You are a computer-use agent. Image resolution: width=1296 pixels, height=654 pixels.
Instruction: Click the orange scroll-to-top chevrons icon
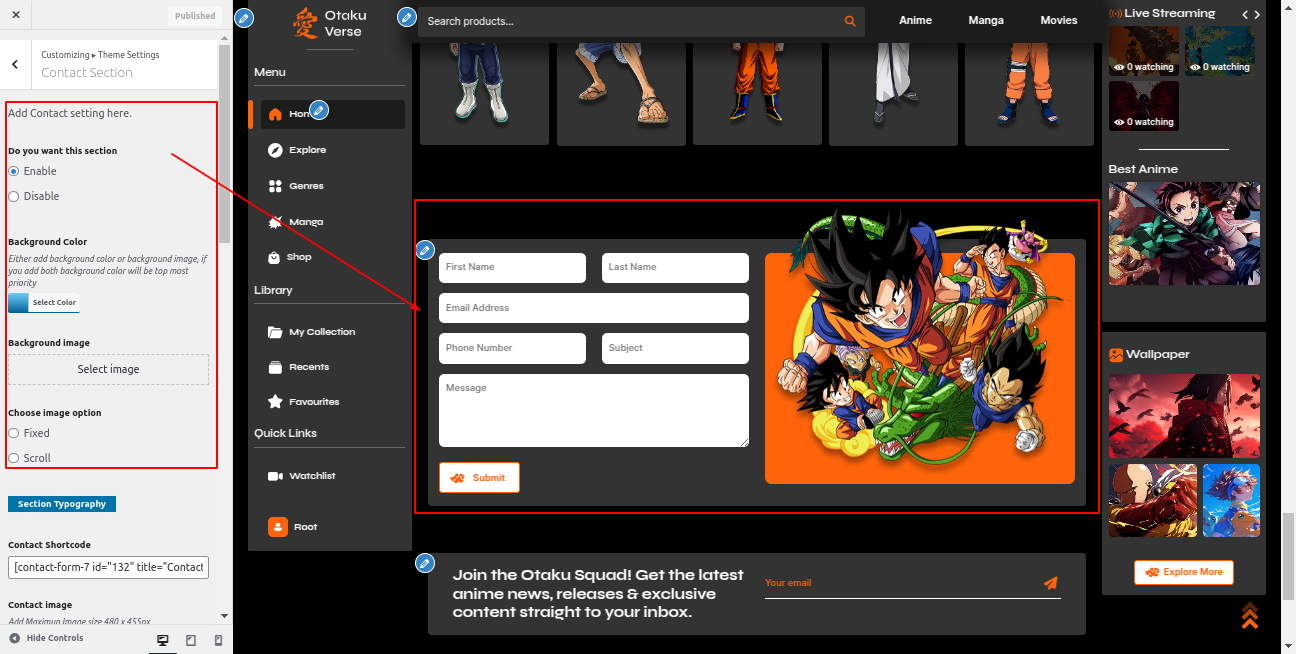(1249, 616)
